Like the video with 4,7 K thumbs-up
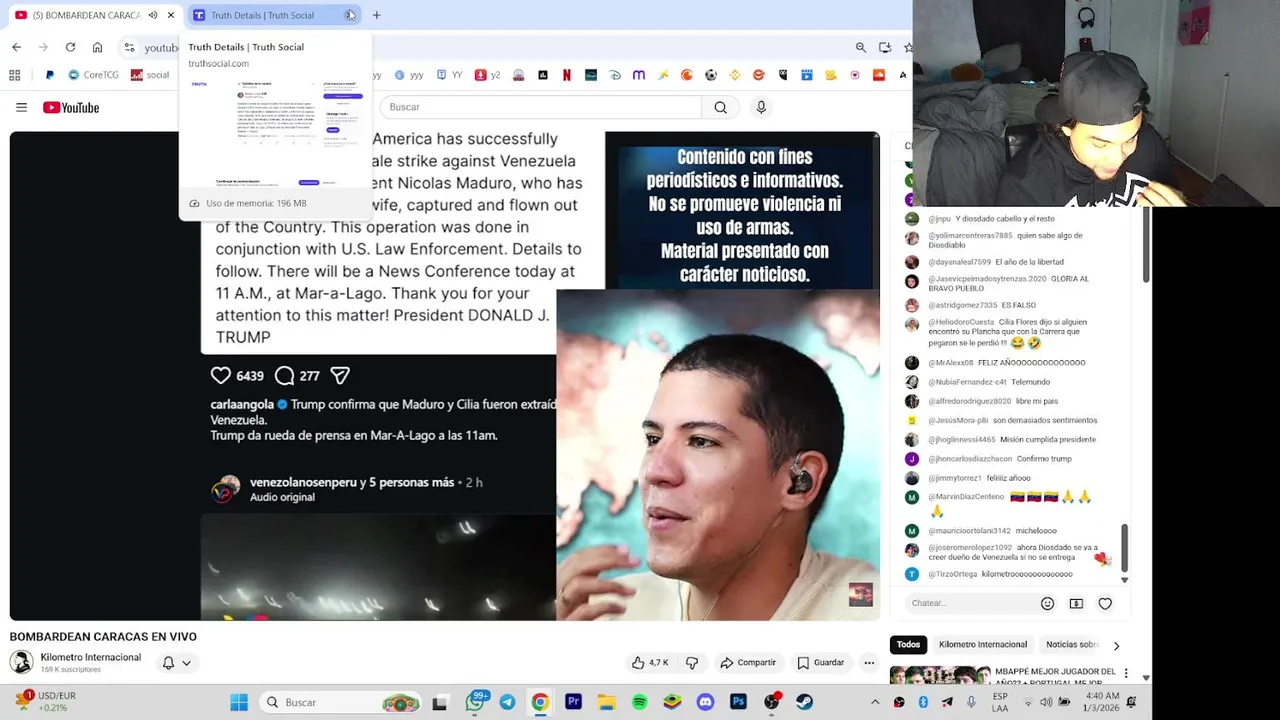1280x720 pixels. [650, 662]
